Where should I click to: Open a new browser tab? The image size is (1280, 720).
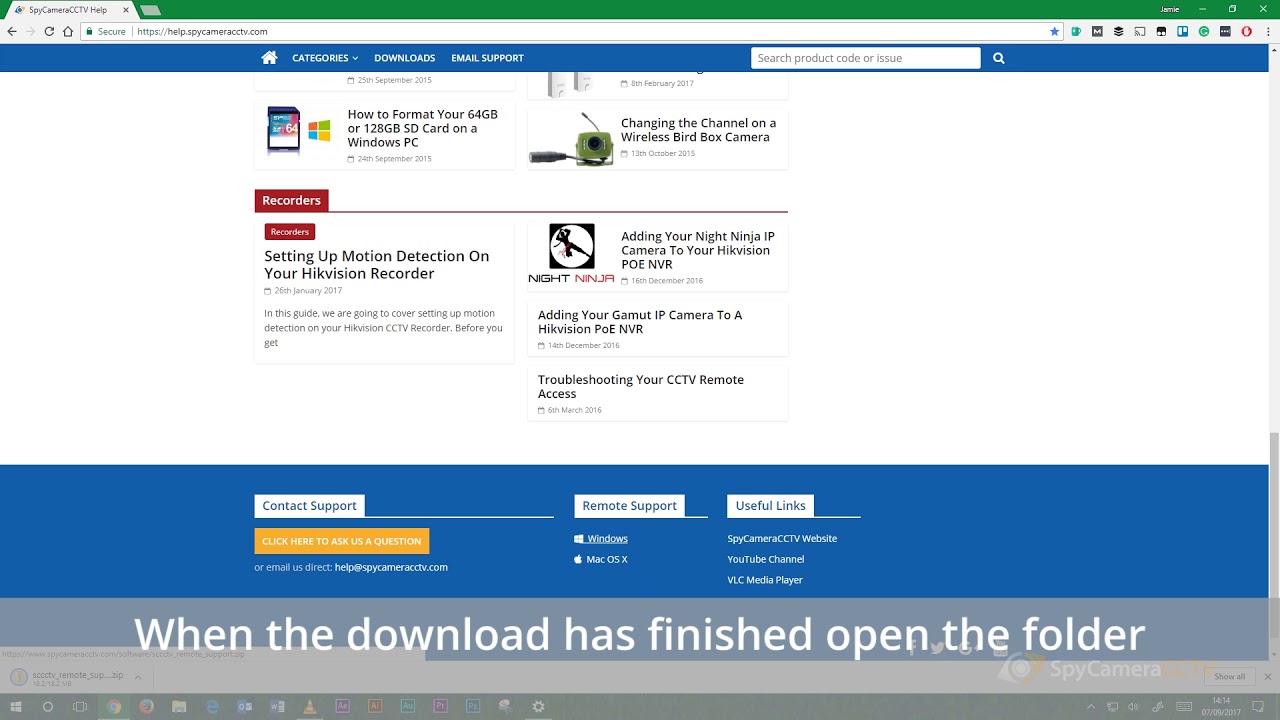point(150,10)
